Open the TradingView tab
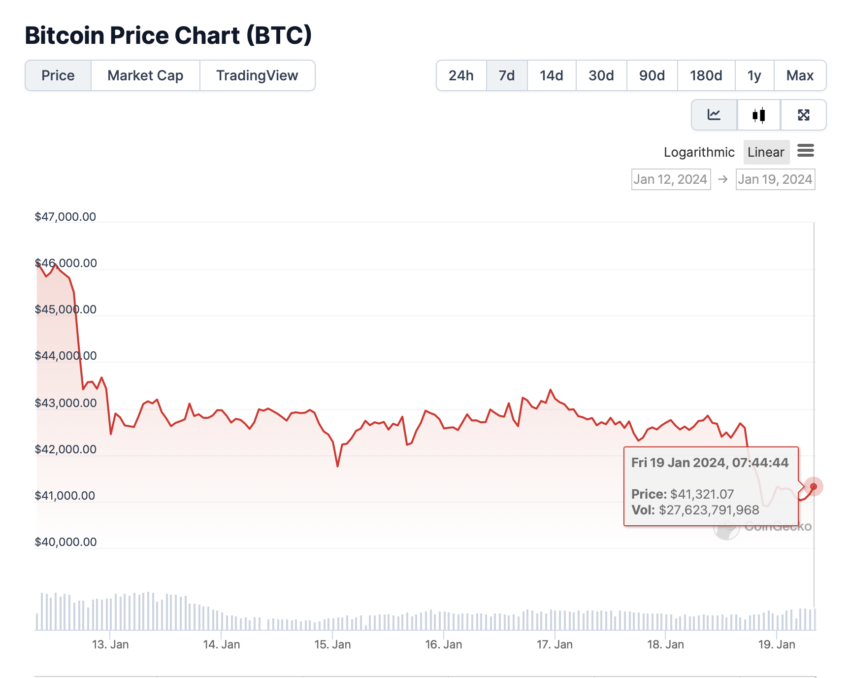850x678 pixels. click(257, 75)
